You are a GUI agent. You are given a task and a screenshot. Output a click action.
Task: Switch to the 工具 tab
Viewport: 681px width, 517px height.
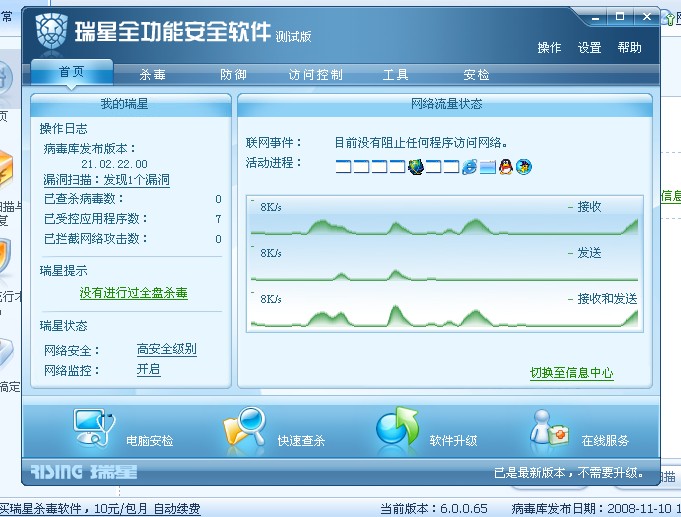click(395, 75)
